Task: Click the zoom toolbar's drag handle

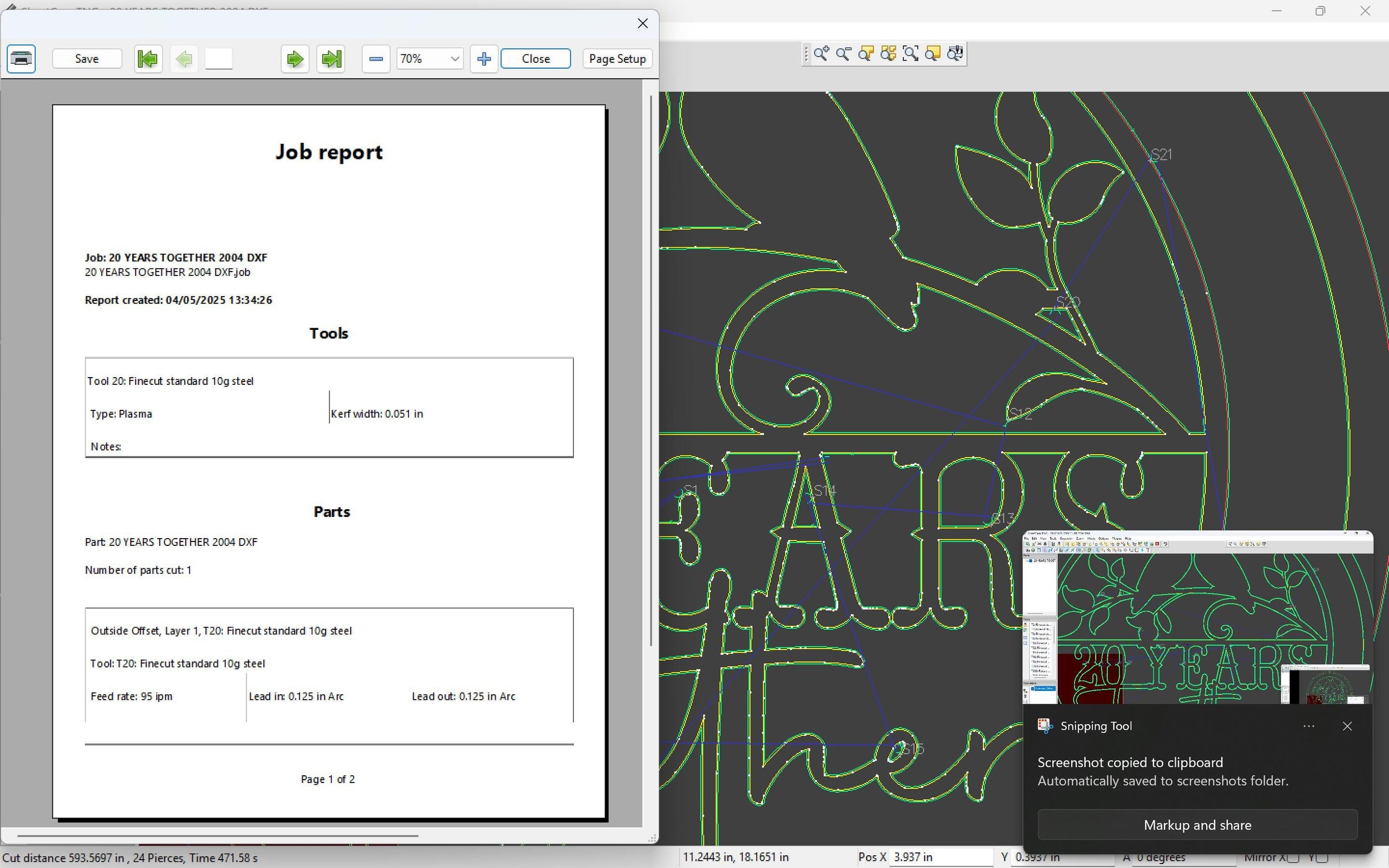Action: [806, 54]
